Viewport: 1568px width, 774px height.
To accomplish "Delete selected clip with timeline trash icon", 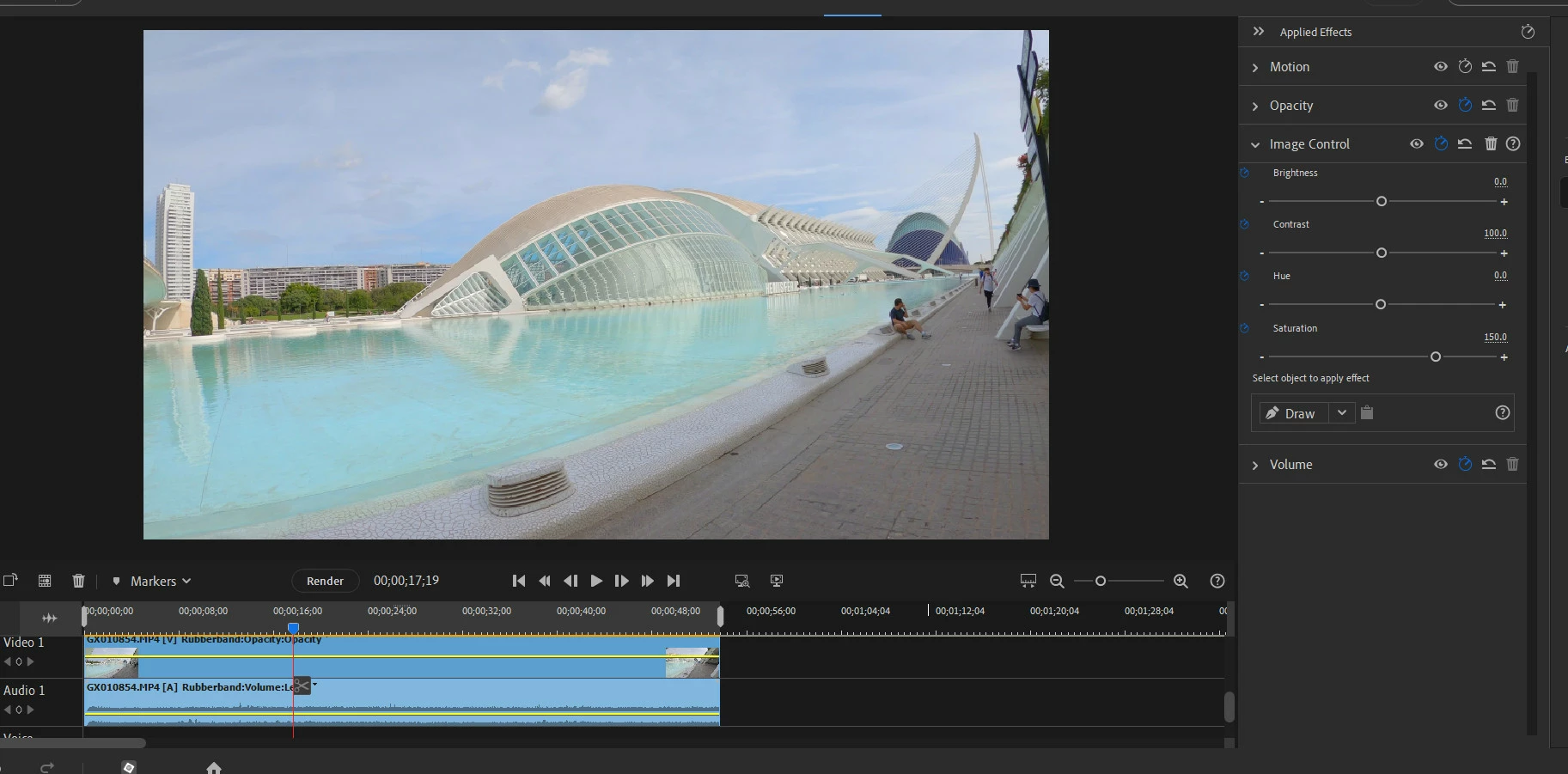I will 78,581.
